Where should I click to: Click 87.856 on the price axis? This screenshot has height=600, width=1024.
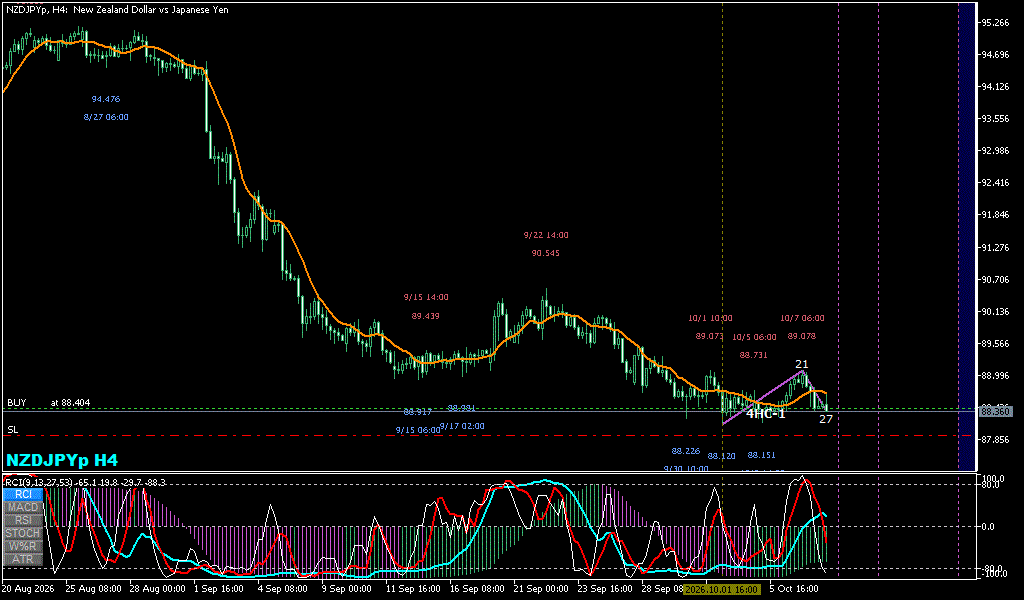click(996, 439)
